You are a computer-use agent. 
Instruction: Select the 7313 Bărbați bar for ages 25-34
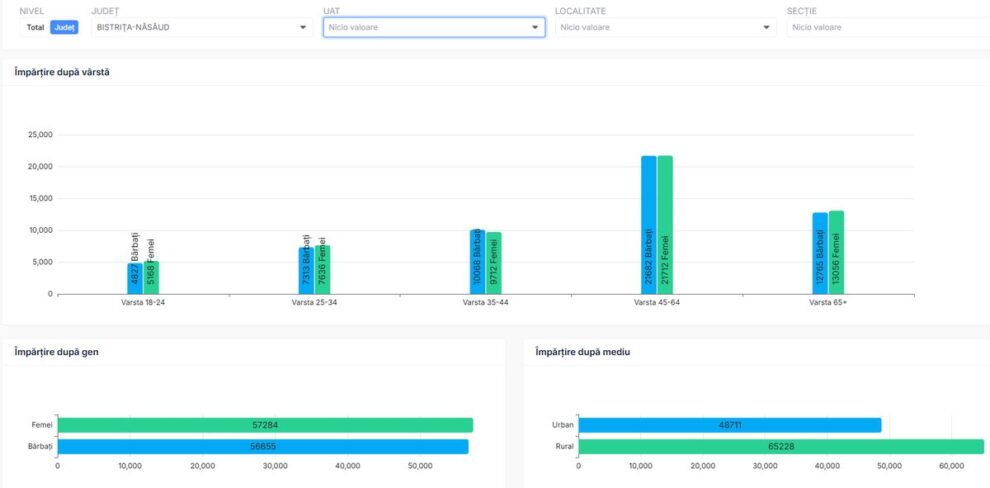tap(305, 271)
